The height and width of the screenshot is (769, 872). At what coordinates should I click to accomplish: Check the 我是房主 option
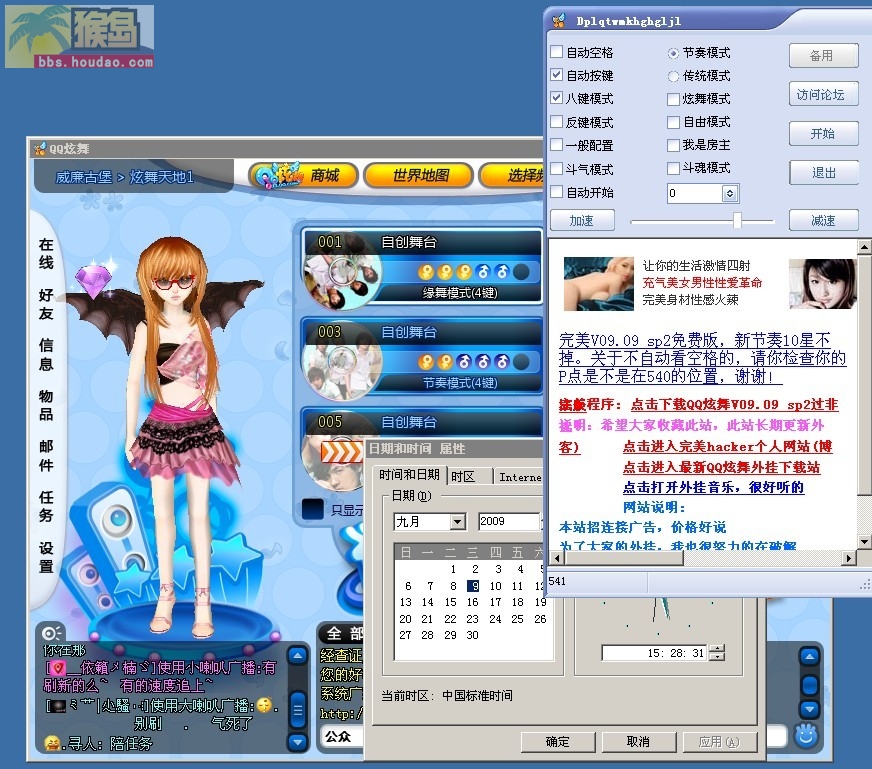coord(673,145)
